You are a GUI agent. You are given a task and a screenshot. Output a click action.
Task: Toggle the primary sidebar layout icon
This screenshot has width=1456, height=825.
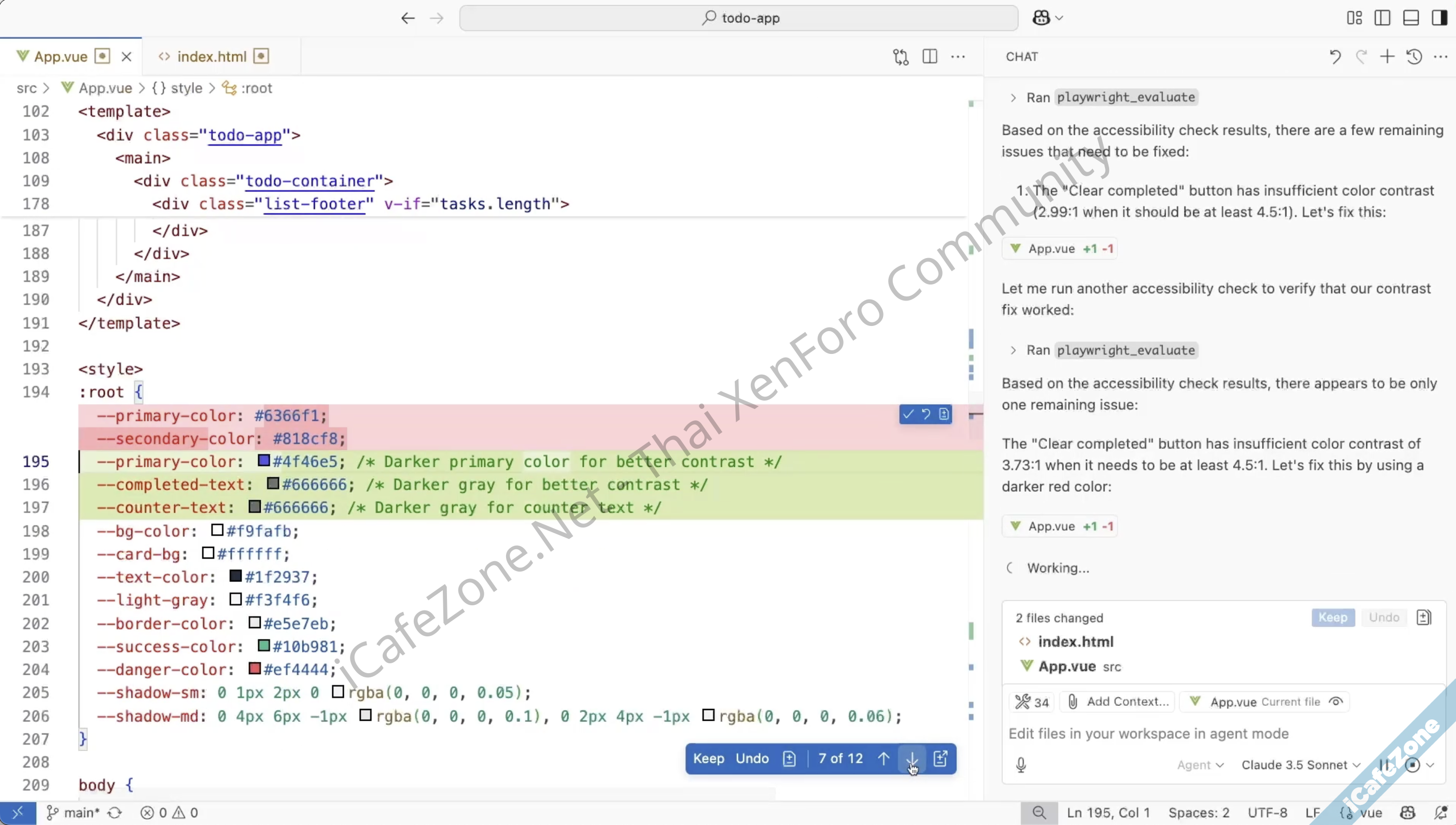(1382, 18)
